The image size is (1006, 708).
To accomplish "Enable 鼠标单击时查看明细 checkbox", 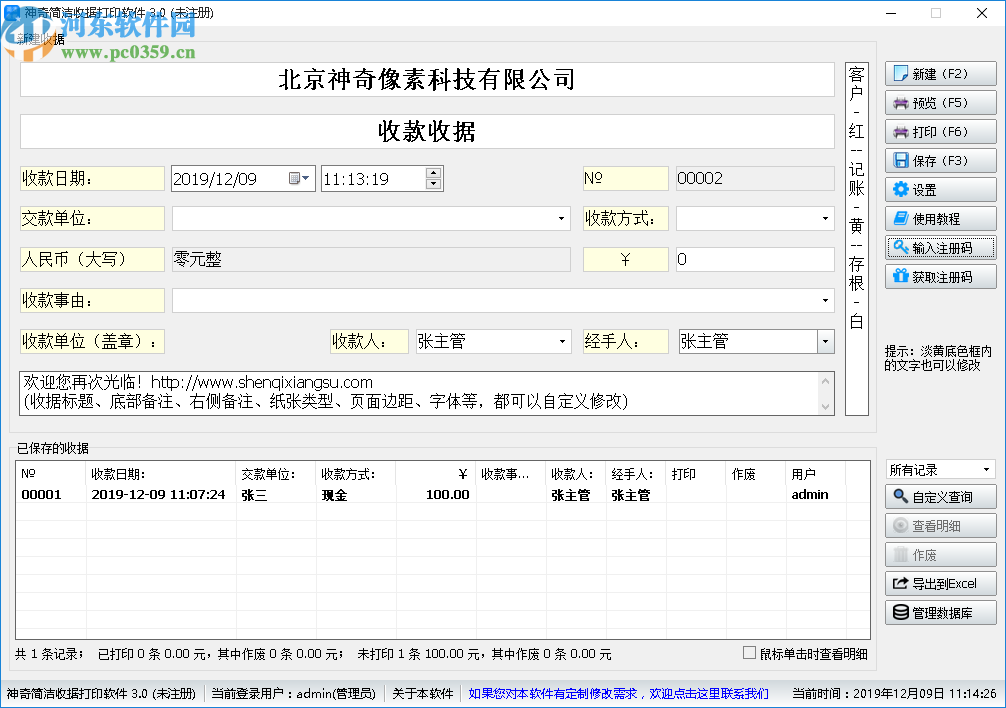I will (747, 652).
